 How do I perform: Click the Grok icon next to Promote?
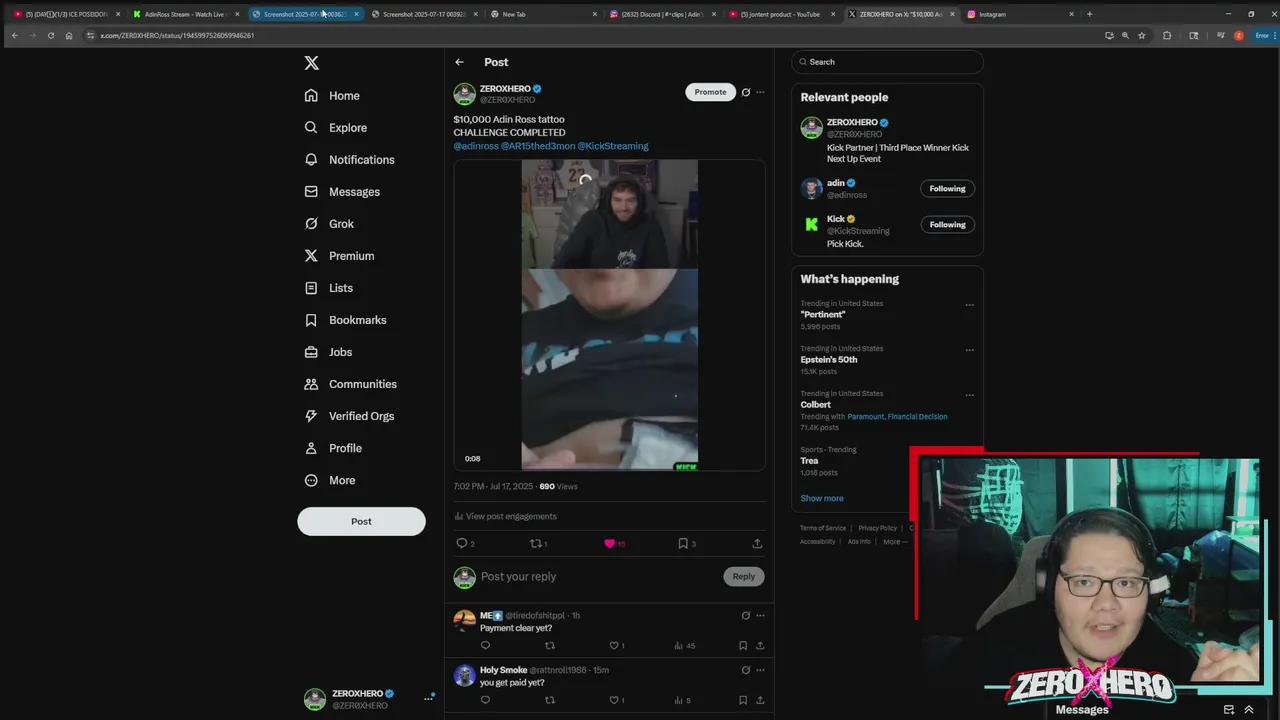point(745,92)
